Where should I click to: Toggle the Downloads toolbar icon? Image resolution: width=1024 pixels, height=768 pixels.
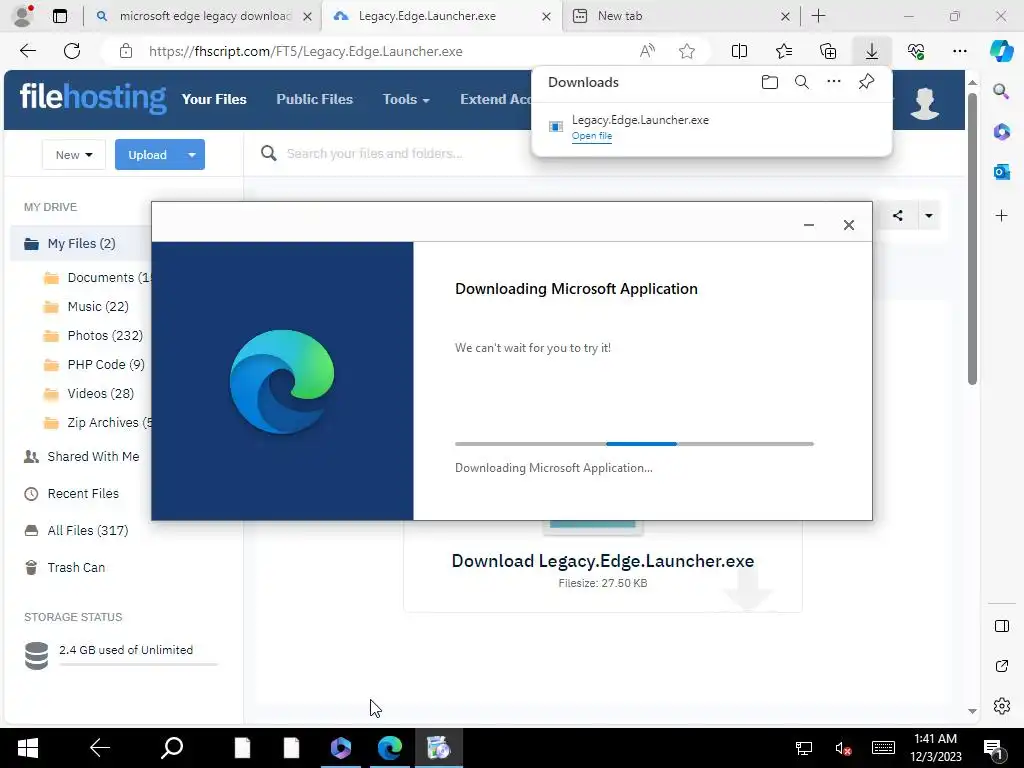[x=872, y=51]
